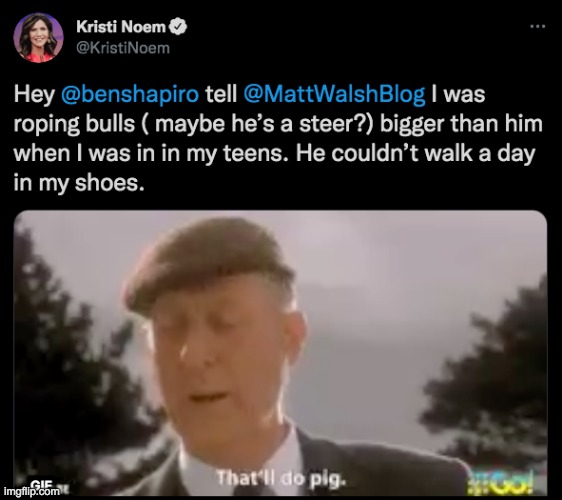The width and height of the screenshot is (562, 500).
Task: Open the @KristiNoem handle link
Action: click(x=123, y=48)
